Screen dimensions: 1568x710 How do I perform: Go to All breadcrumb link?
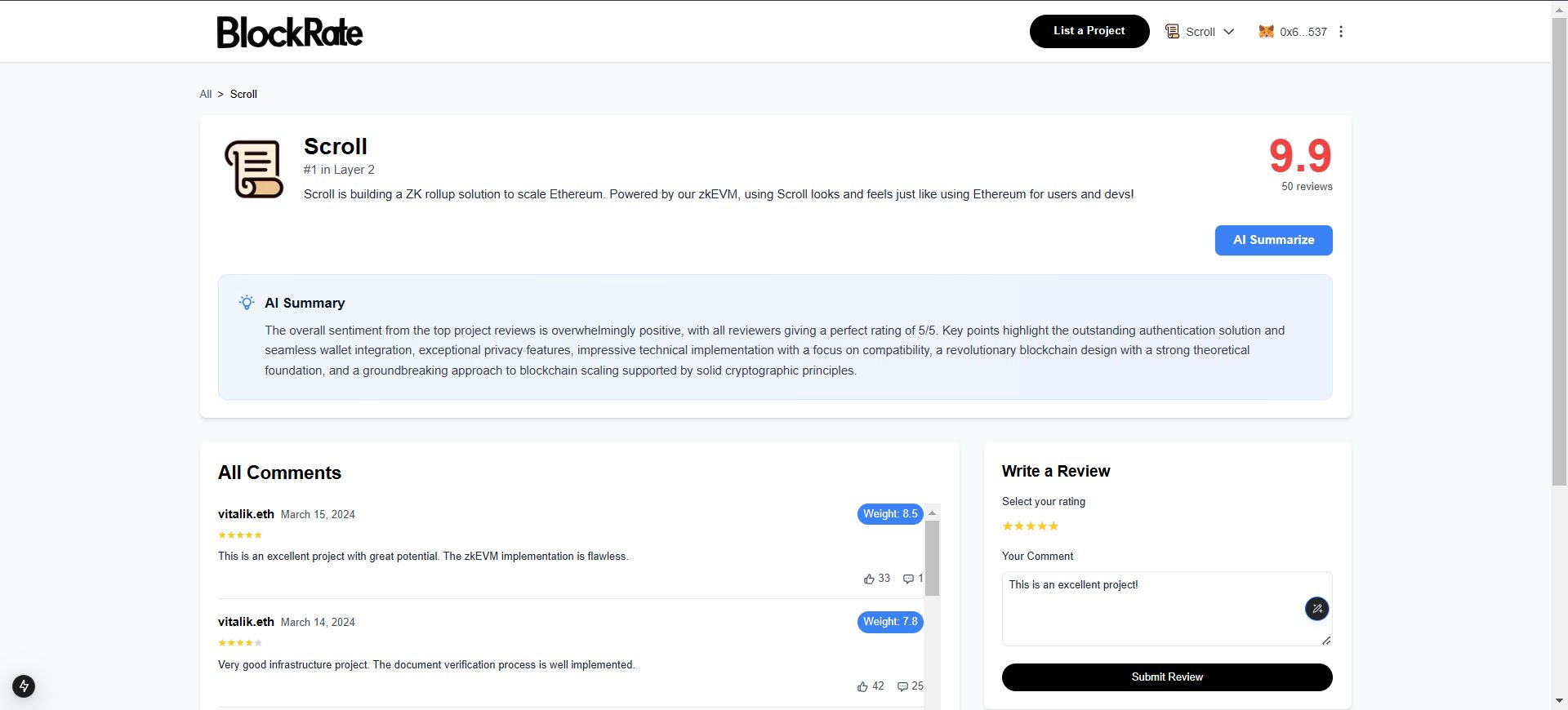coord(206,94)
